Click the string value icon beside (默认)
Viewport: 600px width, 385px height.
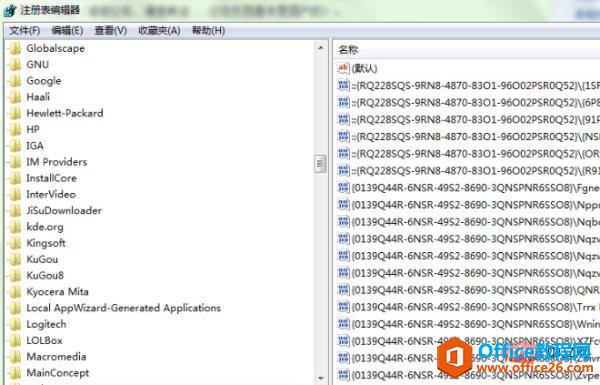click(343, 68)
